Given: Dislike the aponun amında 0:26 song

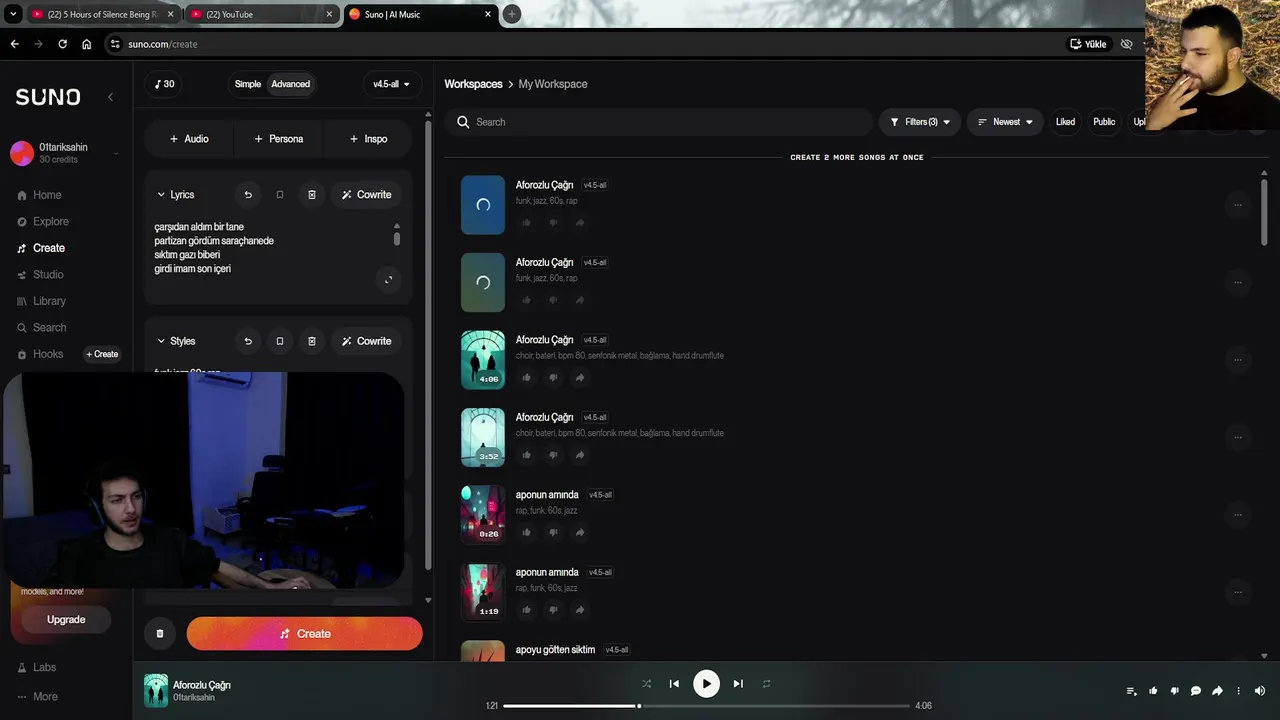Looking at the screenshot, I should click(x=553, y=532).
